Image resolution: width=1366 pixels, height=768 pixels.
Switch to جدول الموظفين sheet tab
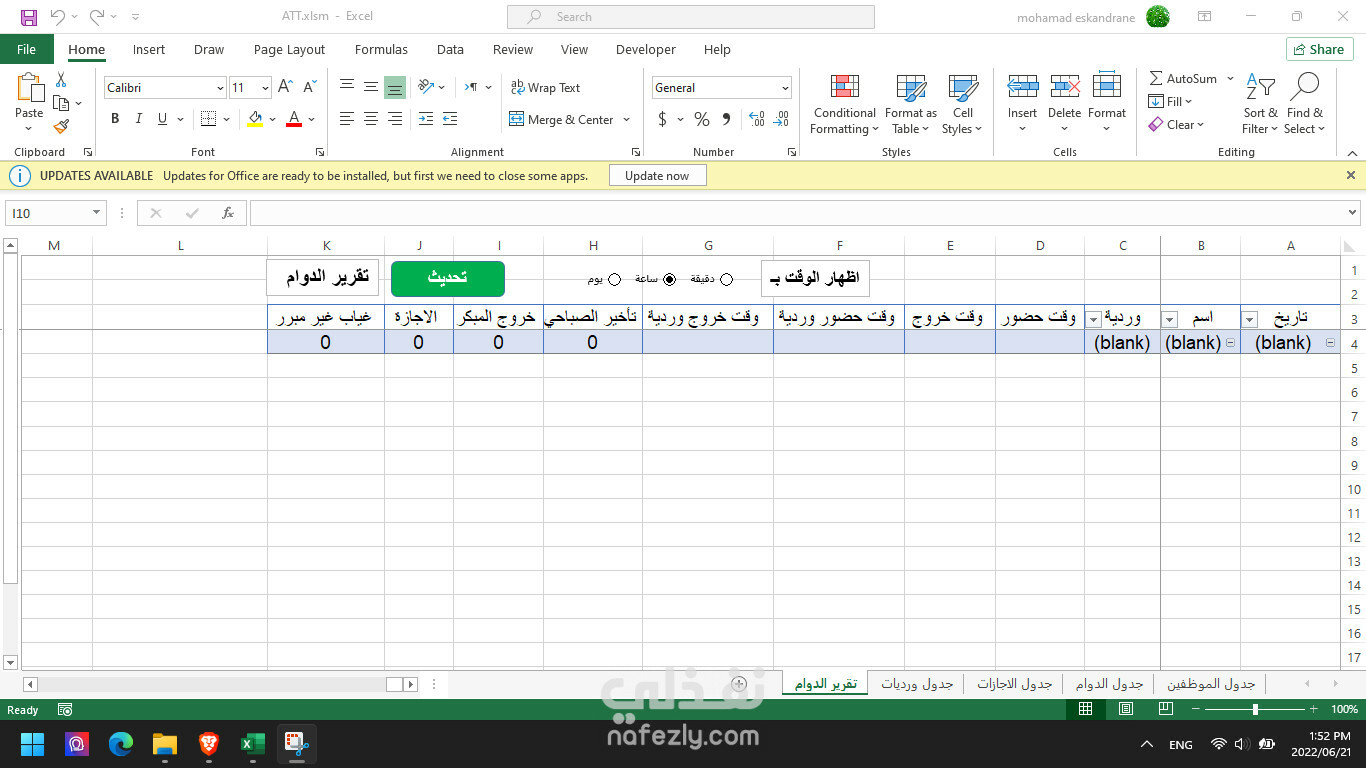point(1211,684)
